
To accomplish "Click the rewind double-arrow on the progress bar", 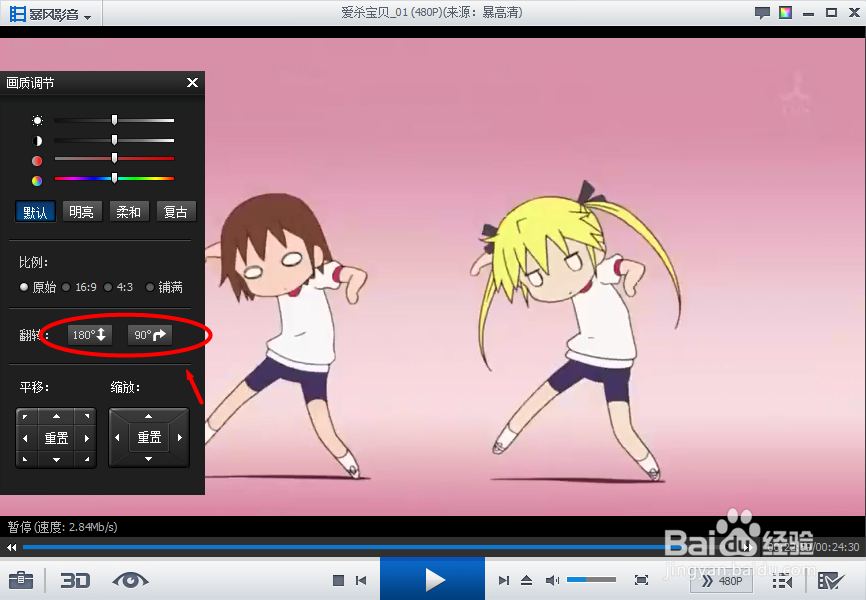I will (x=12, y=548).
